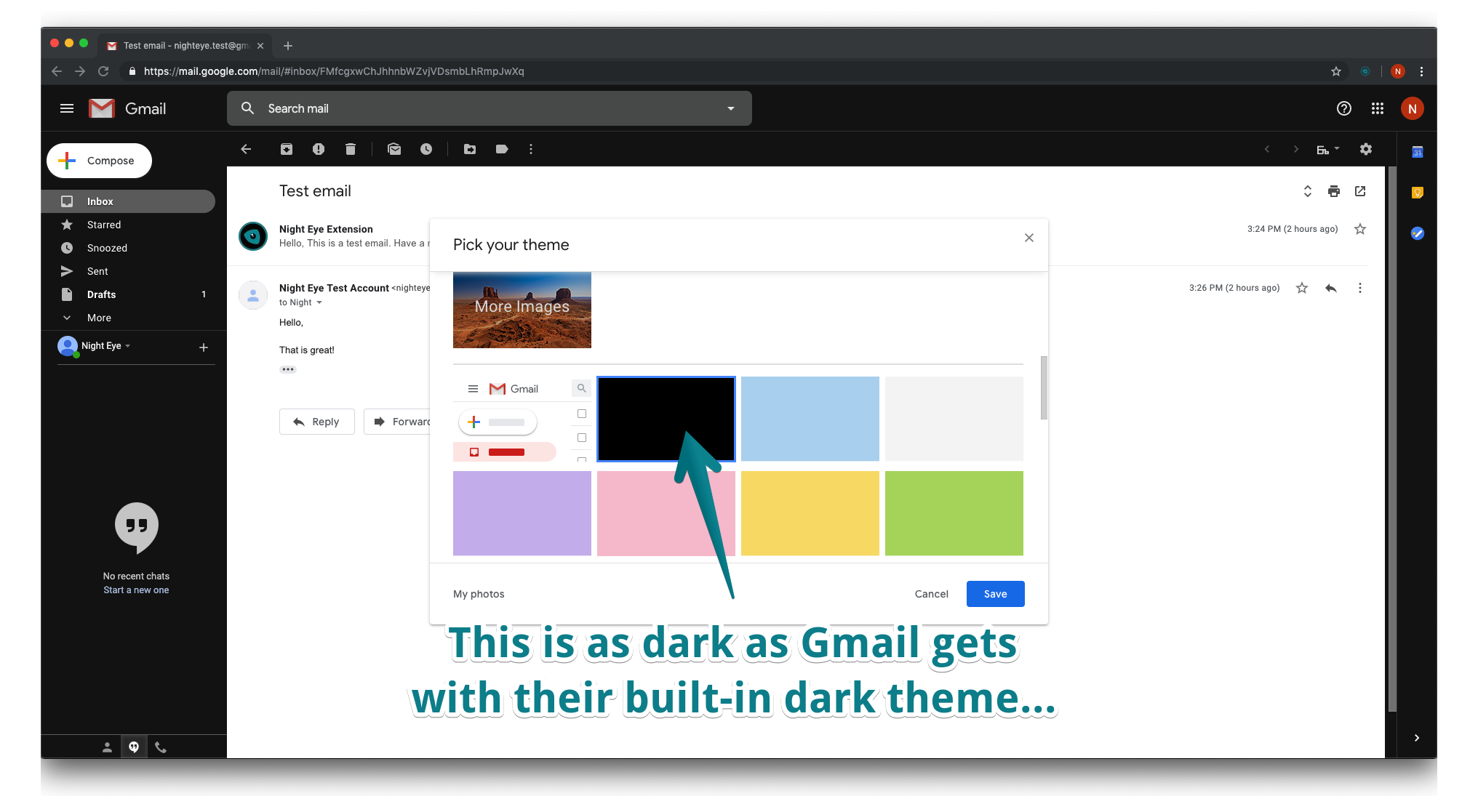The width and height of the screenshot is (1478, 812).
Task: Click the Search mail input field
Action: point(490,108)
